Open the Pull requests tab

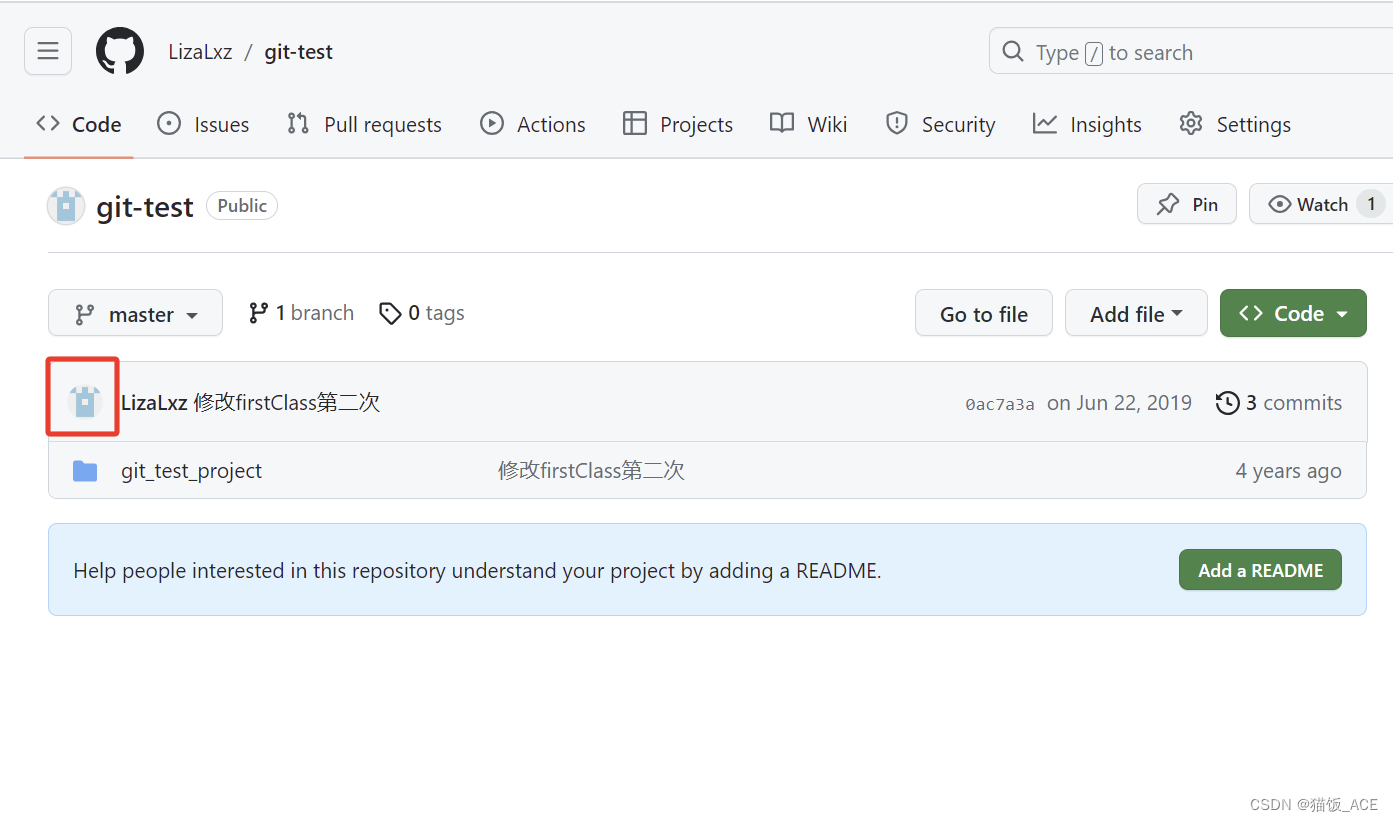point(364,124)
